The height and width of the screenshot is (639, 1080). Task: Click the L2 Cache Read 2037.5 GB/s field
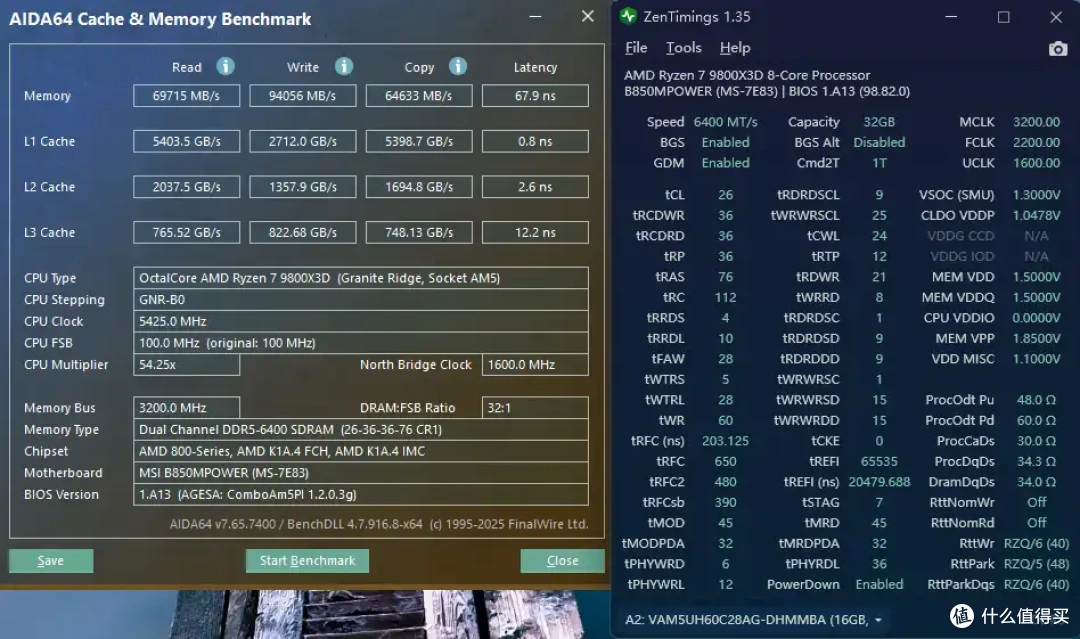coord(187,187)
